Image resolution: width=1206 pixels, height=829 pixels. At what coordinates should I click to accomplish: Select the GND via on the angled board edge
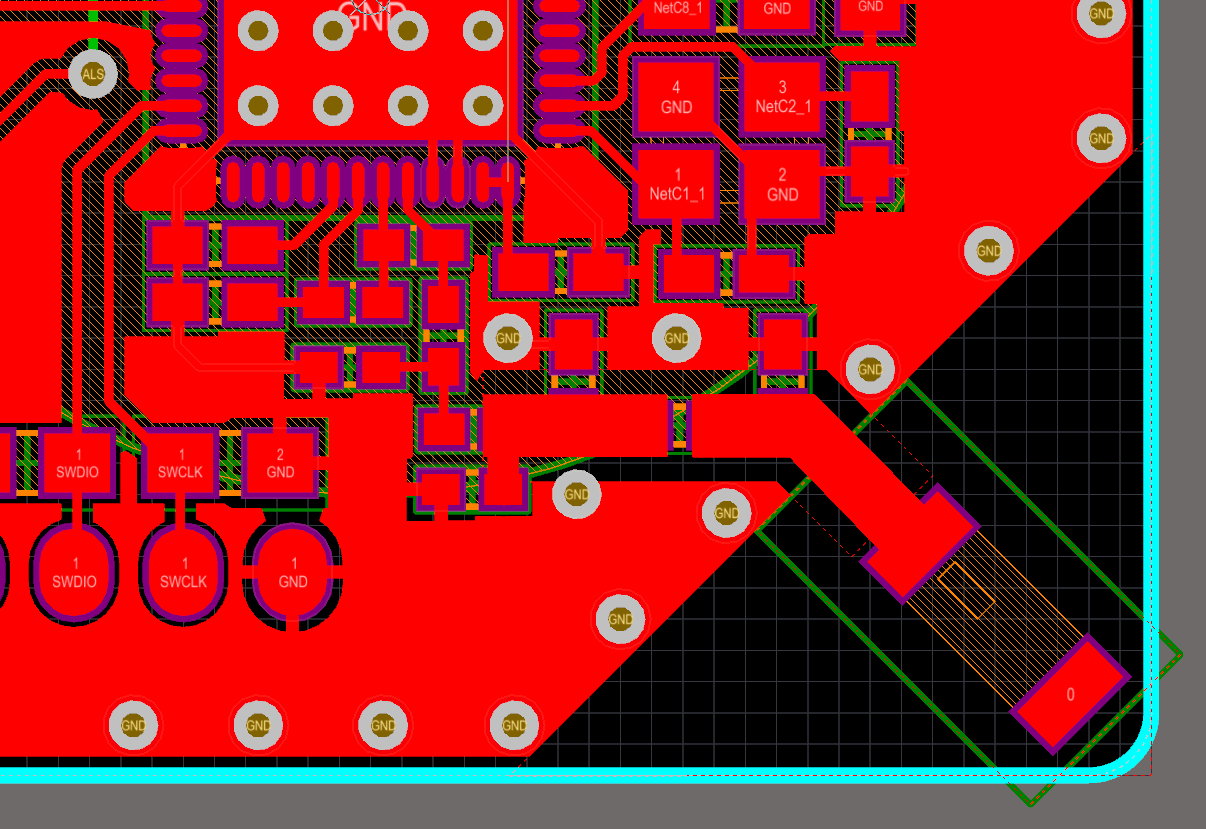(x=870, y=369)
